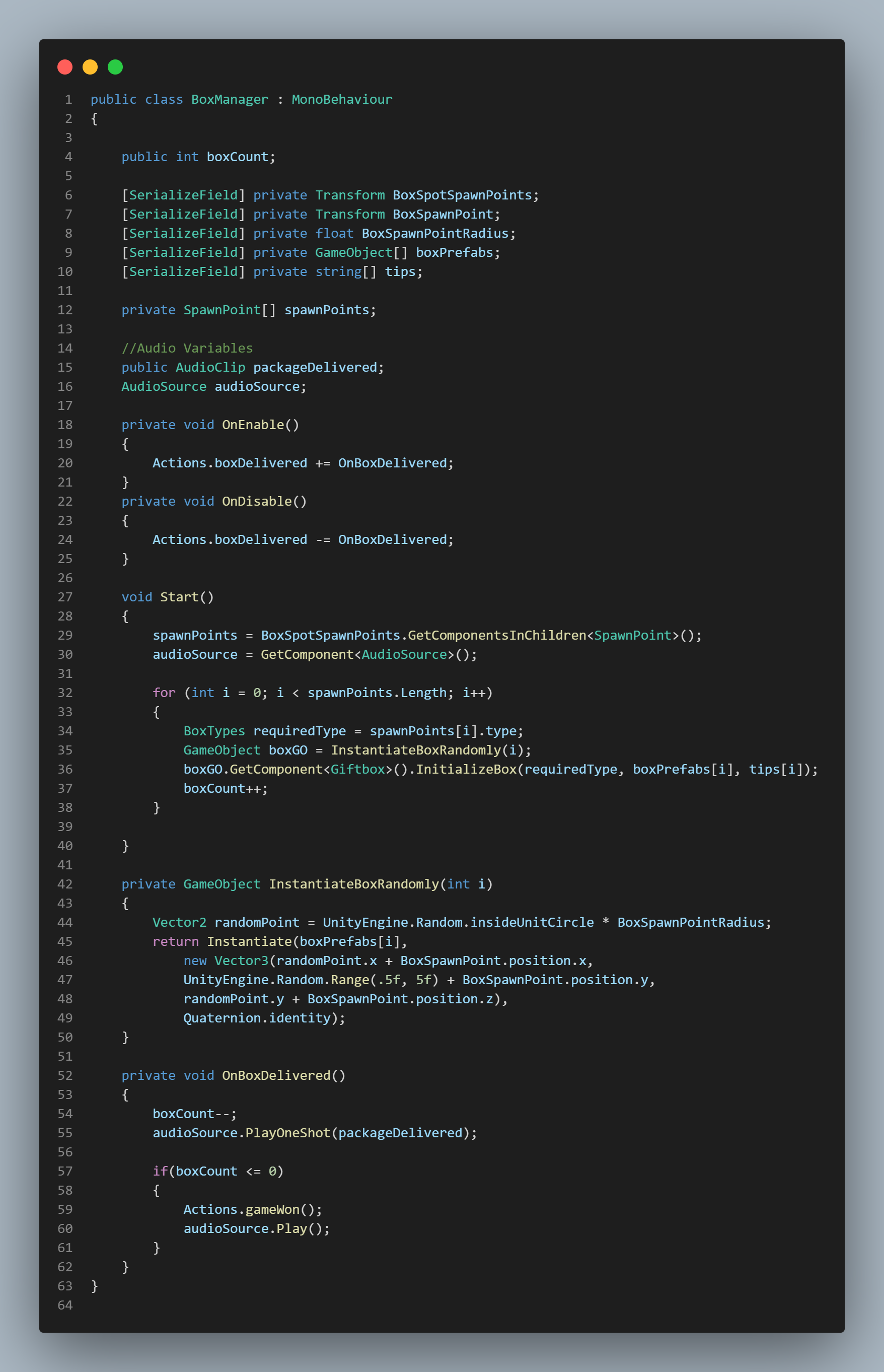Viewport: 884px width, 1372px height.
Task: Click the "string[]" type on line 10
Action: click(x=346, y=271)
